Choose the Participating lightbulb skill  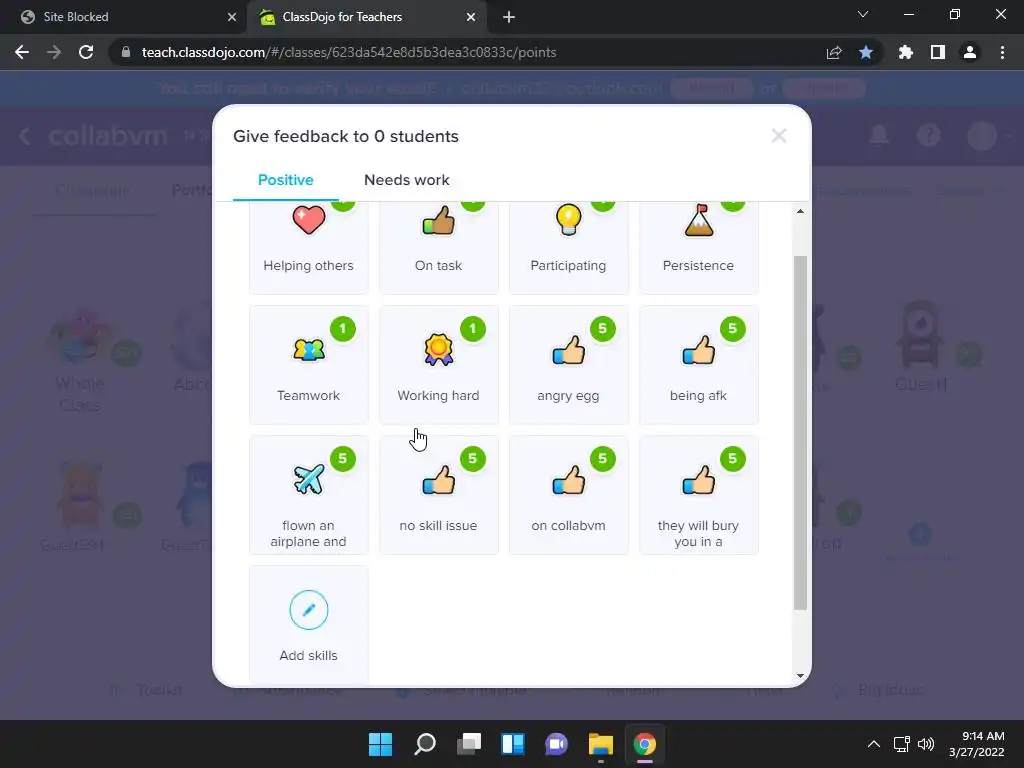pyautogui.click(x=568, y=247)
